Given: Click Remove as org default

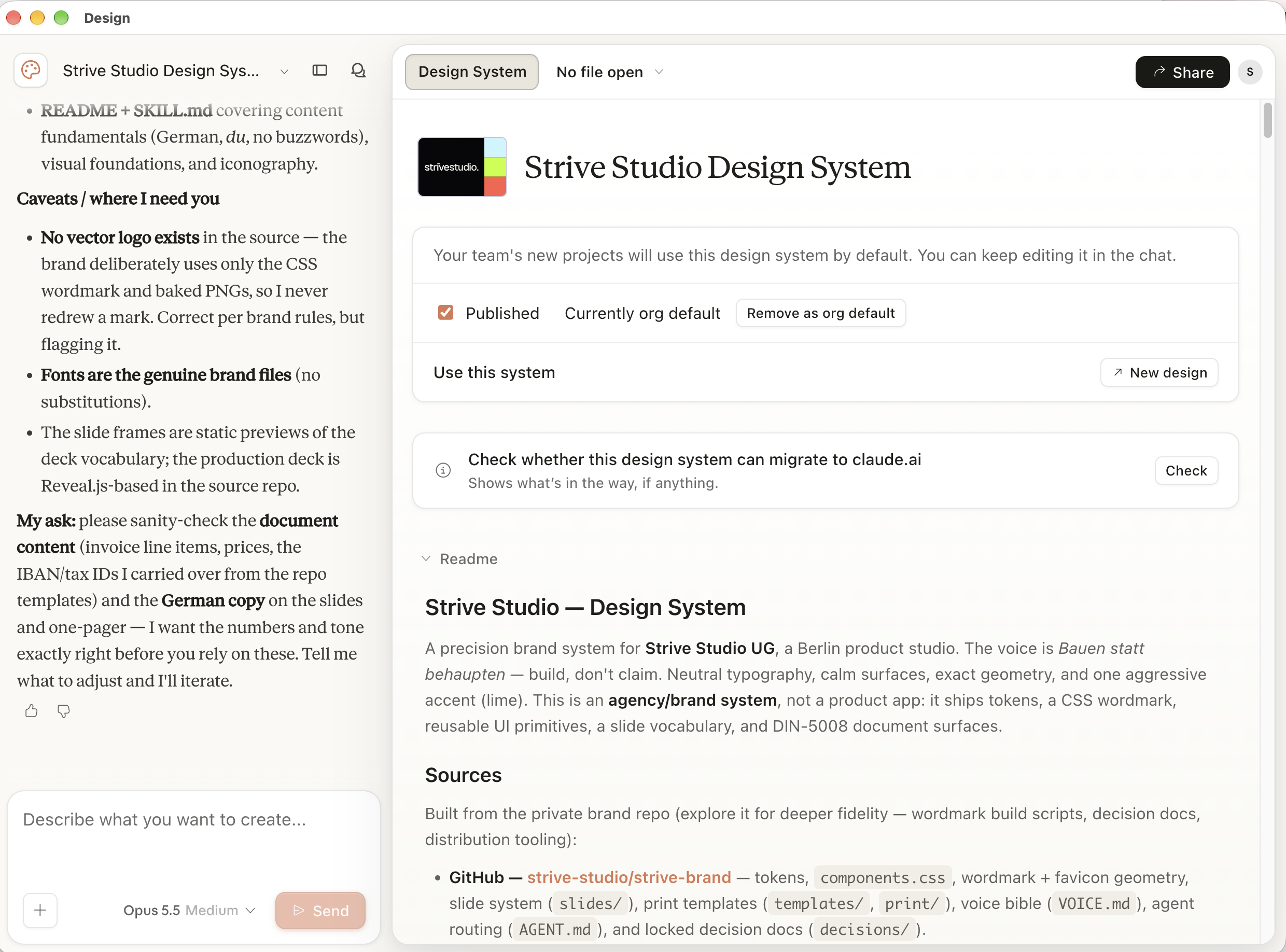Looking at the screenshot, I should pos(820,313).
